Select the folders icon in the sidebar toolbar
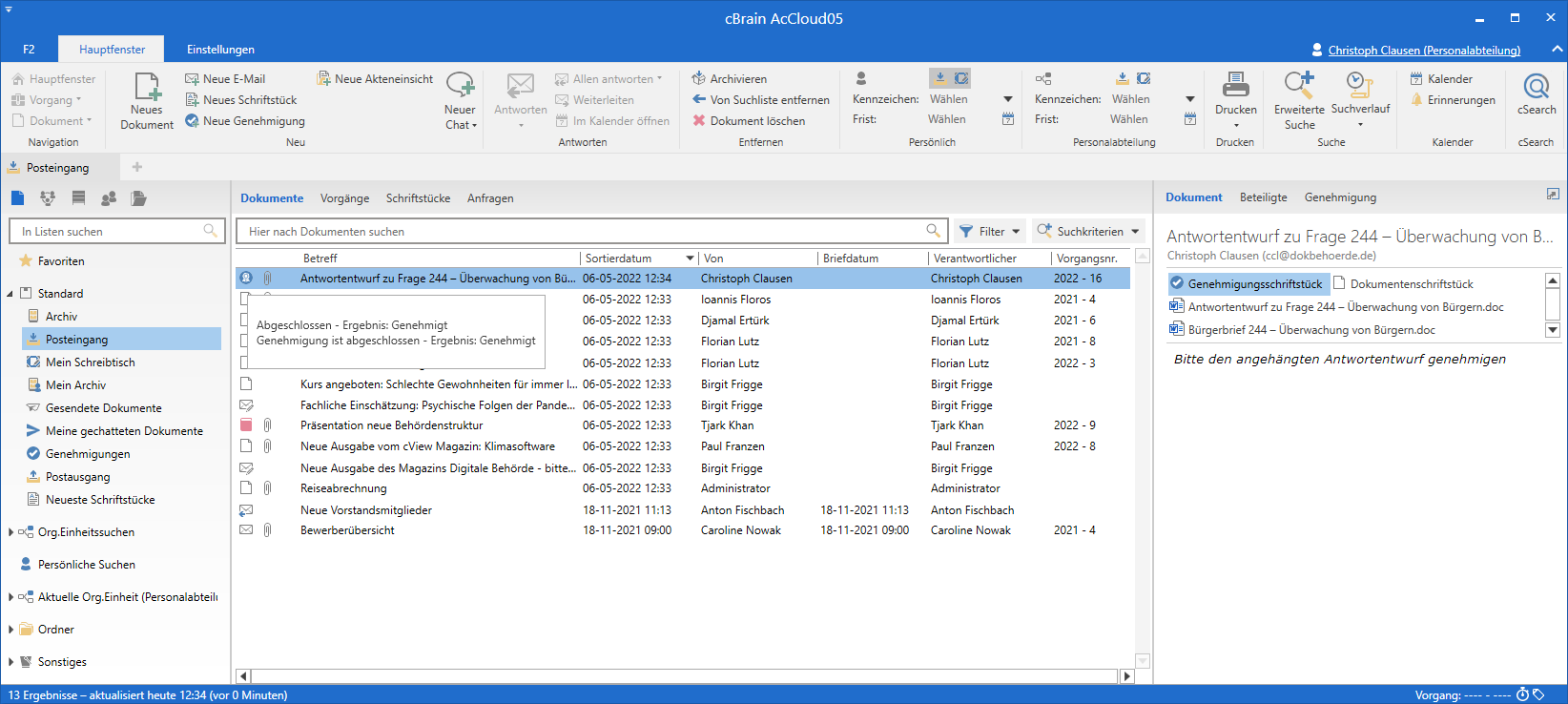The image size is (1568, 704). (x=139, y=198)
